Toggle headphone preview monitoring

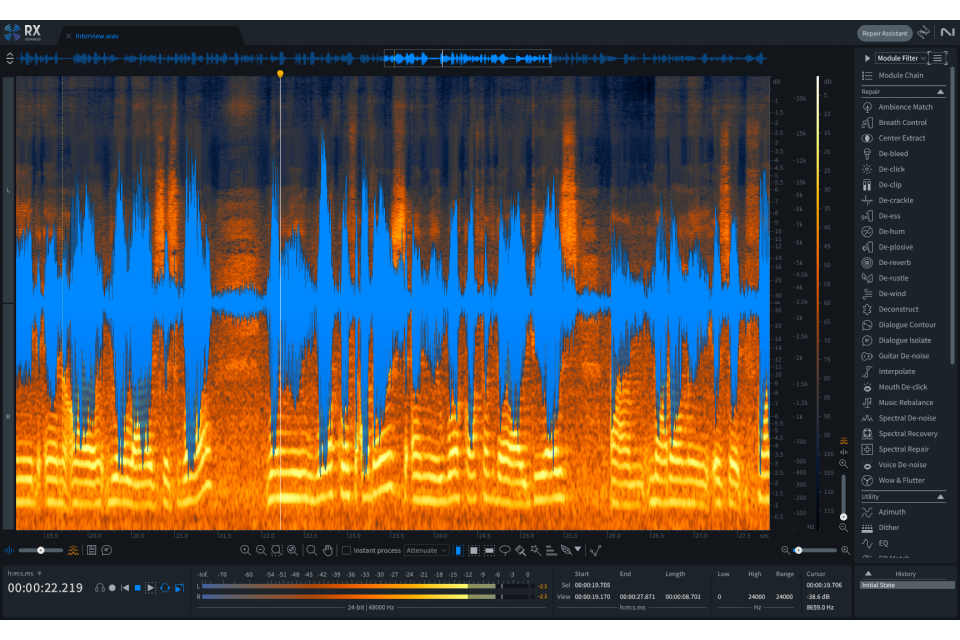[x=100, y=587]
